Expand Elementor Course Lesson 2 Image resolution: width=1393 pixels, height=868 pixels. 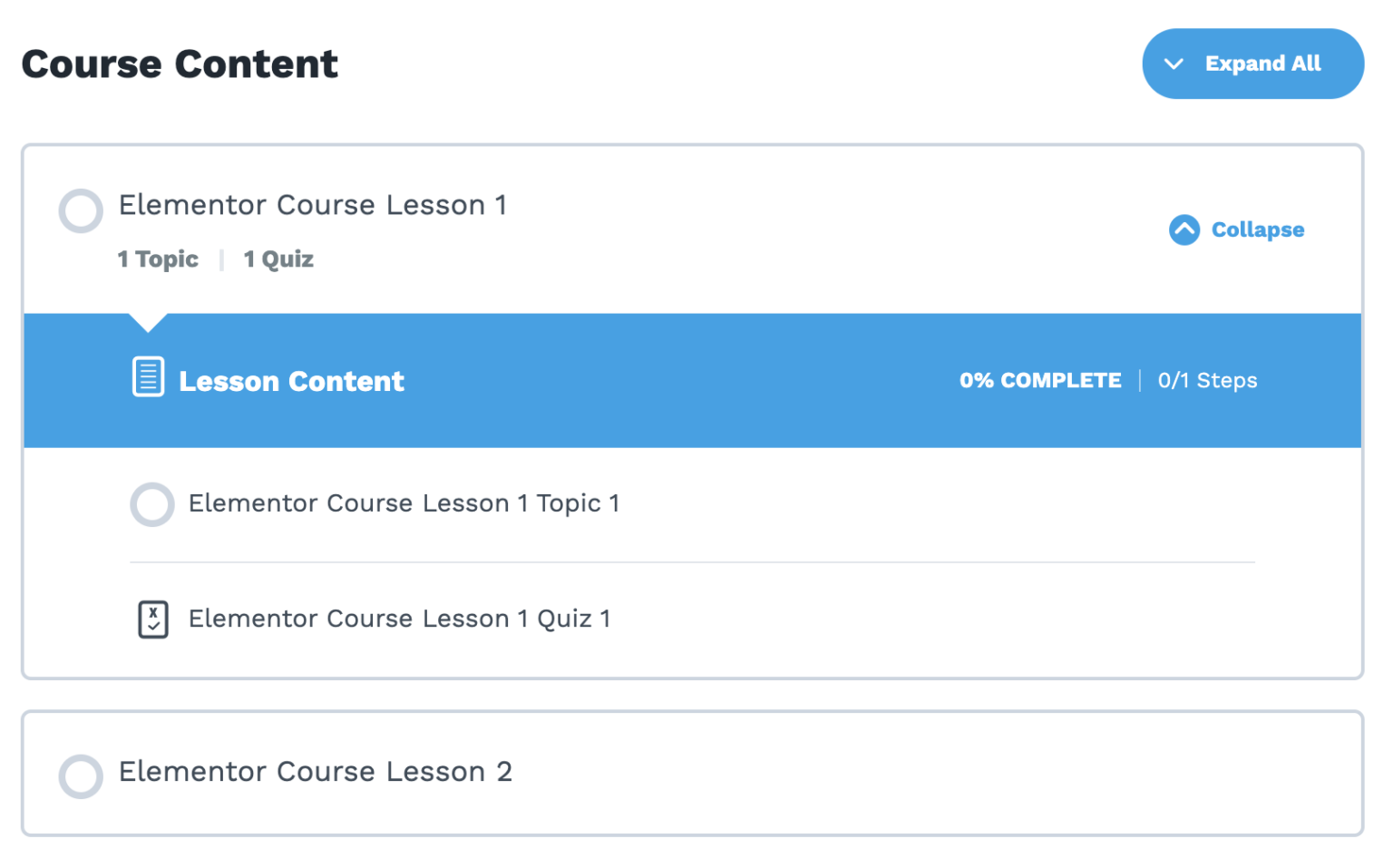point(316,772)
